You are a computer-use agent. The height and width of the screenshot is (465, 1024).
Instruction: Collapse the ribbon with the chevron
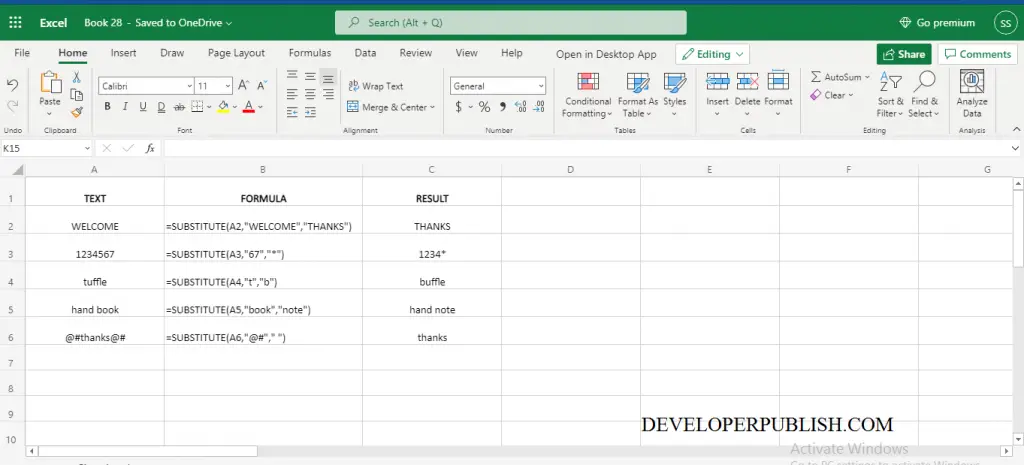click(x=1016, y=129)
